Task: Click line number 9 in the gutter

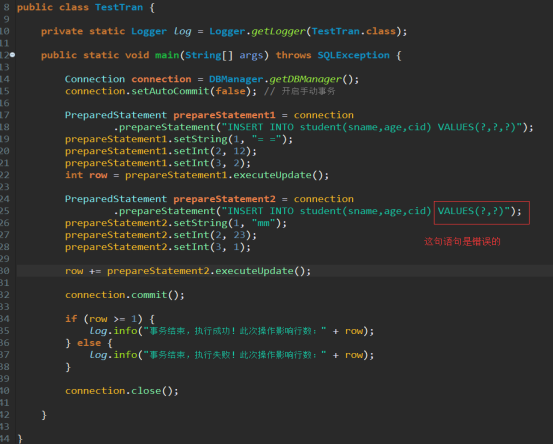Action: (x=6, y=19)
